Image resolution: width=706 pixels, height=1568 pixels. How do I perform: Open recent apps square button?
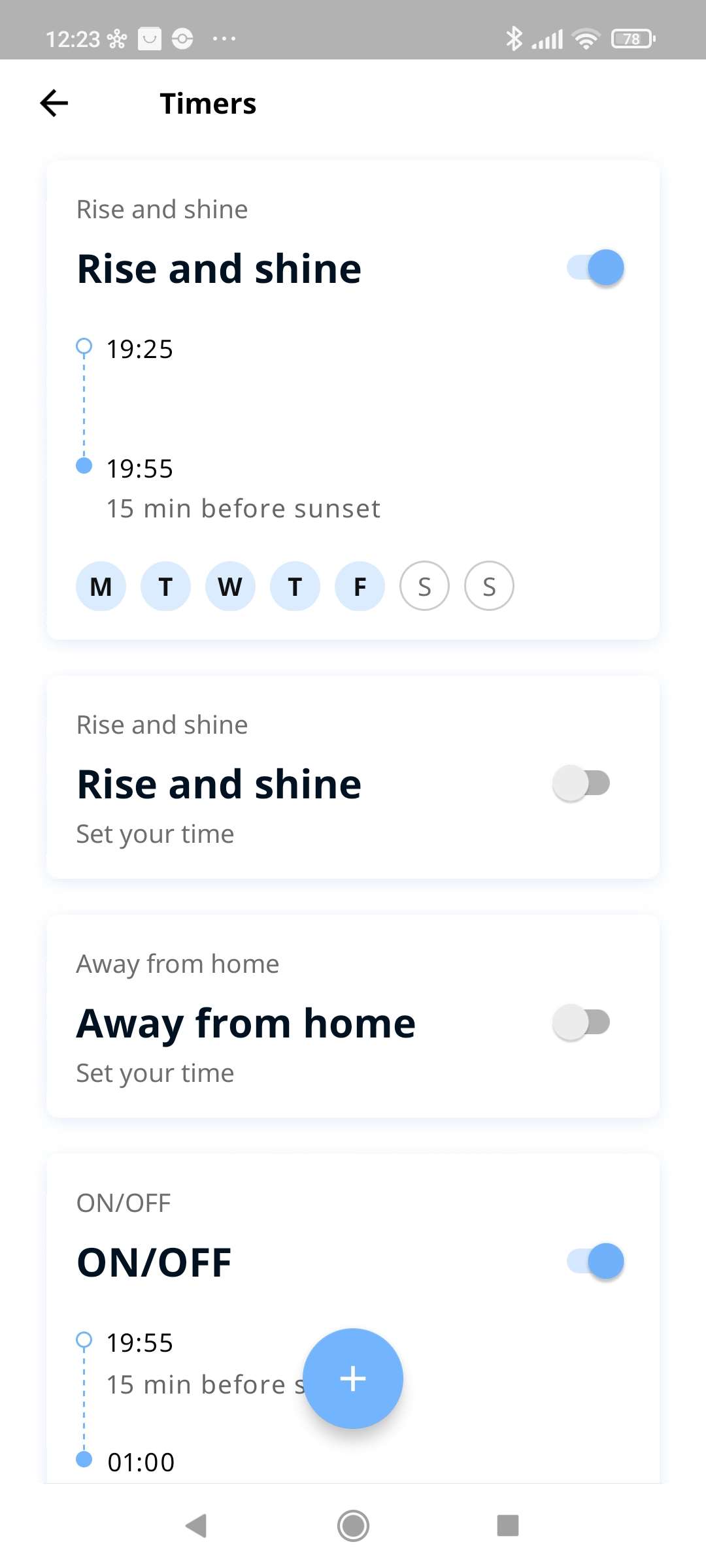[x=508, y=1526]
